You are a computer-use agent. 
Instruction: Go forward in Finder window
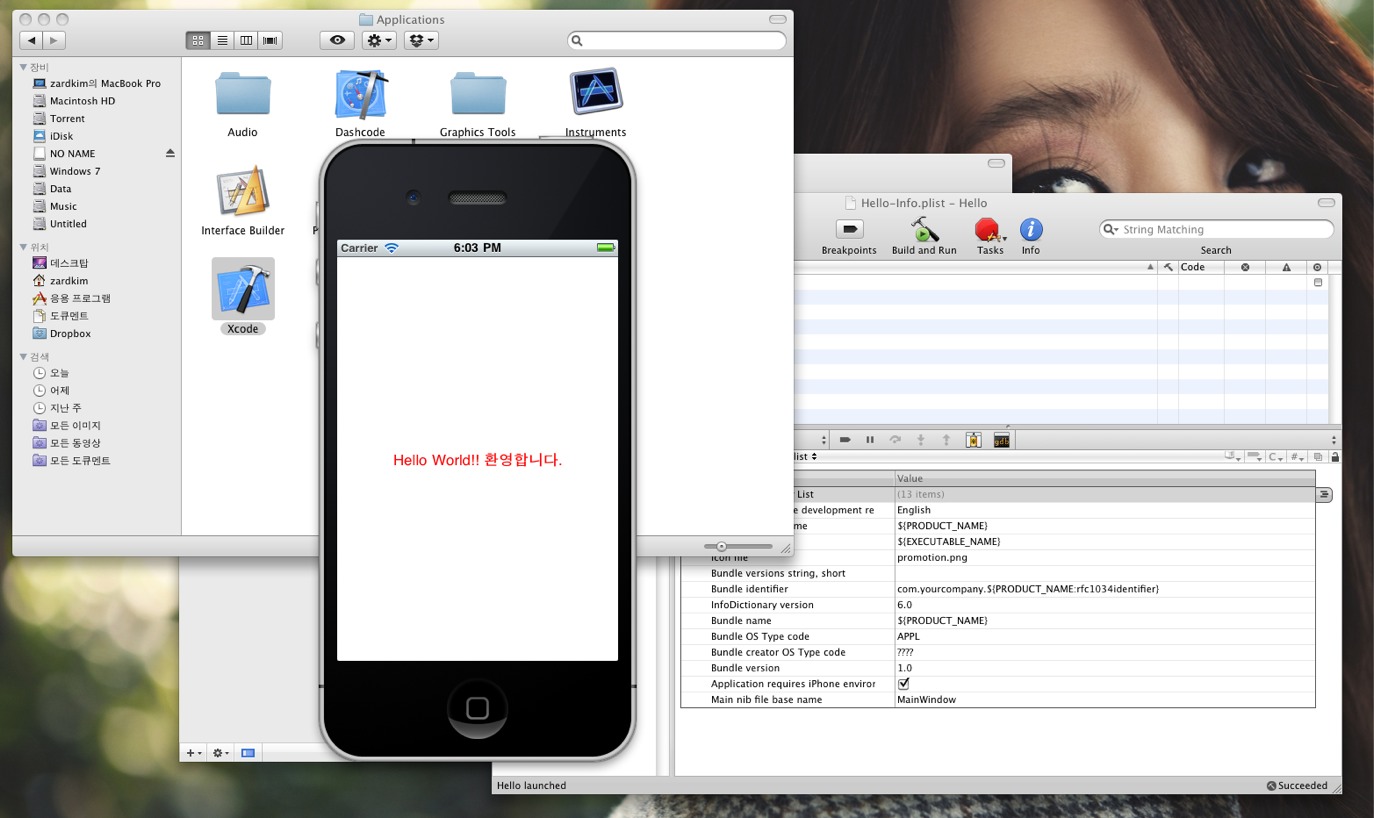54,40
